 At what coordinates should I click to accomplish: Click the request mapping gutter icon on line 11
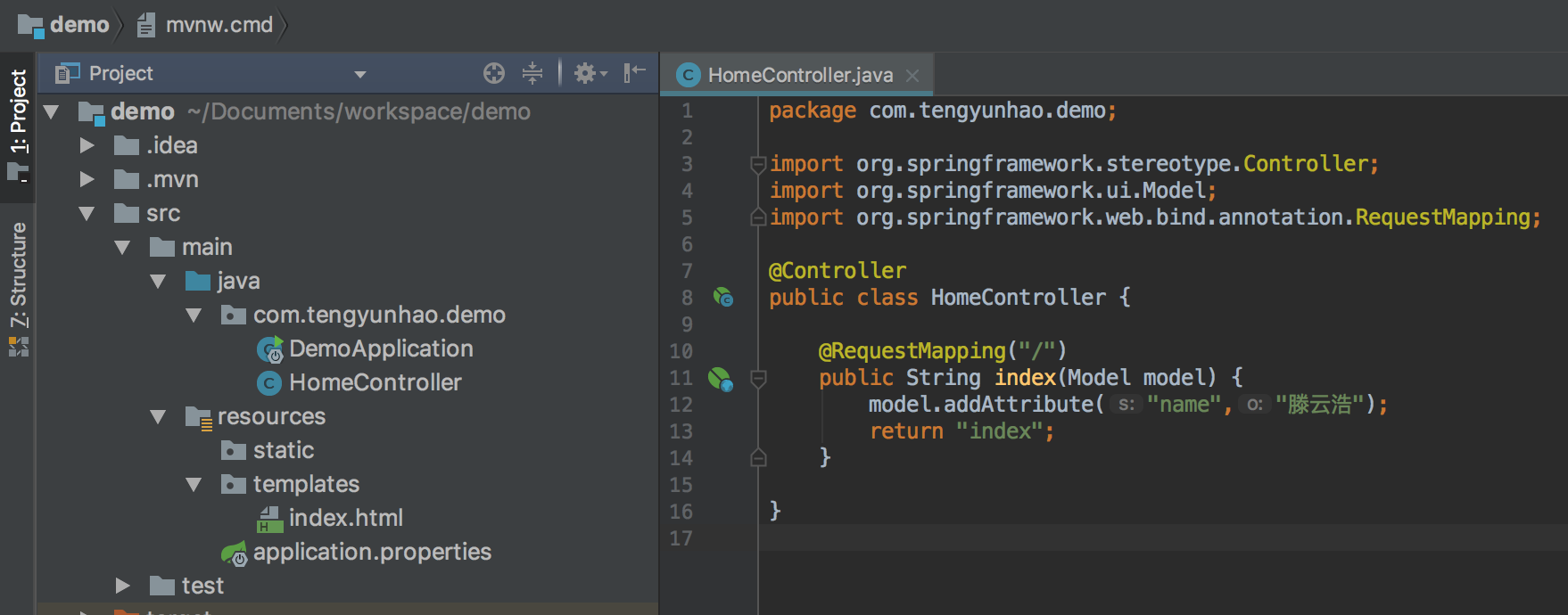point(720,379)
